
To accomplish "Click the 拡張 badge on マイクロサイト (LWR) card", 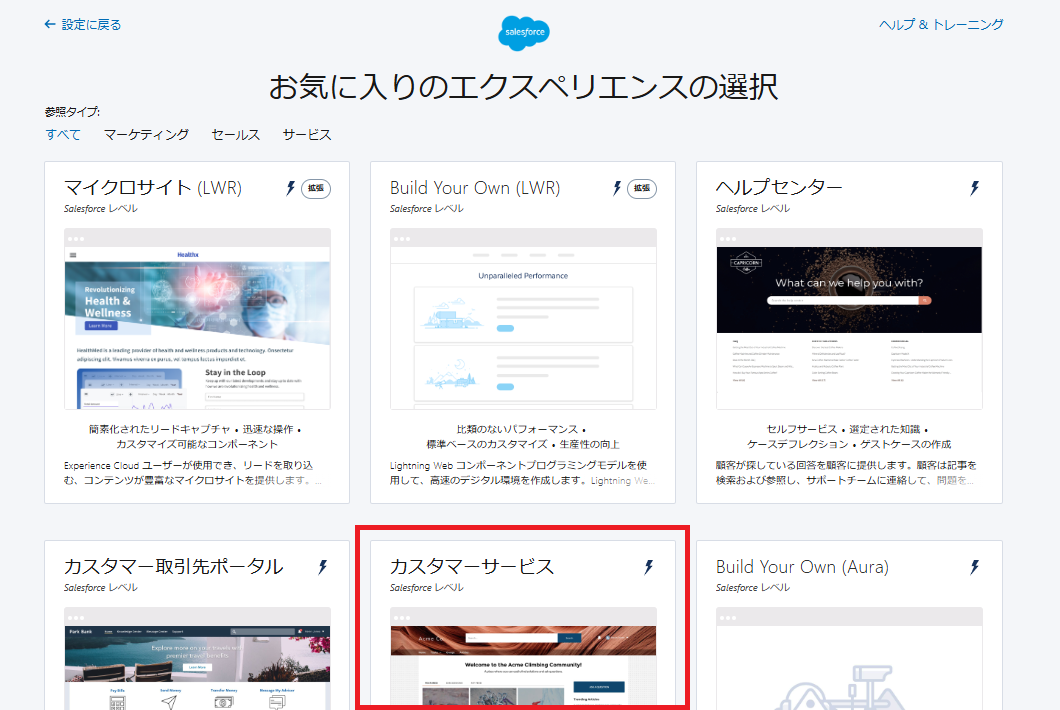I will coord(316,189).
